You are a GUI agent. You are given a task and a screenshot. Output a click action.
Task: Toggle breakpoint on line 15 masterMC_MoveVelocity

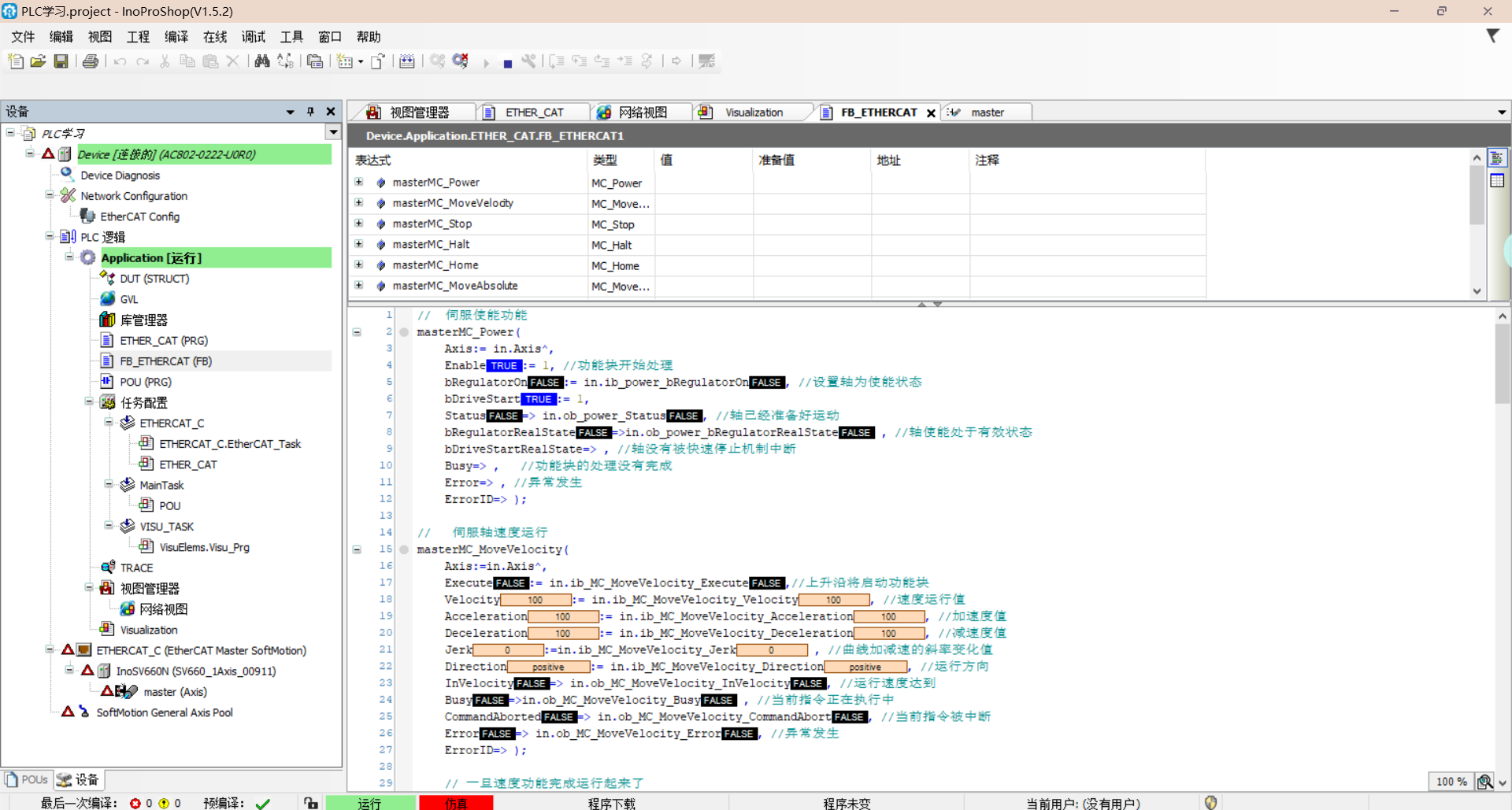pos(404,549)
